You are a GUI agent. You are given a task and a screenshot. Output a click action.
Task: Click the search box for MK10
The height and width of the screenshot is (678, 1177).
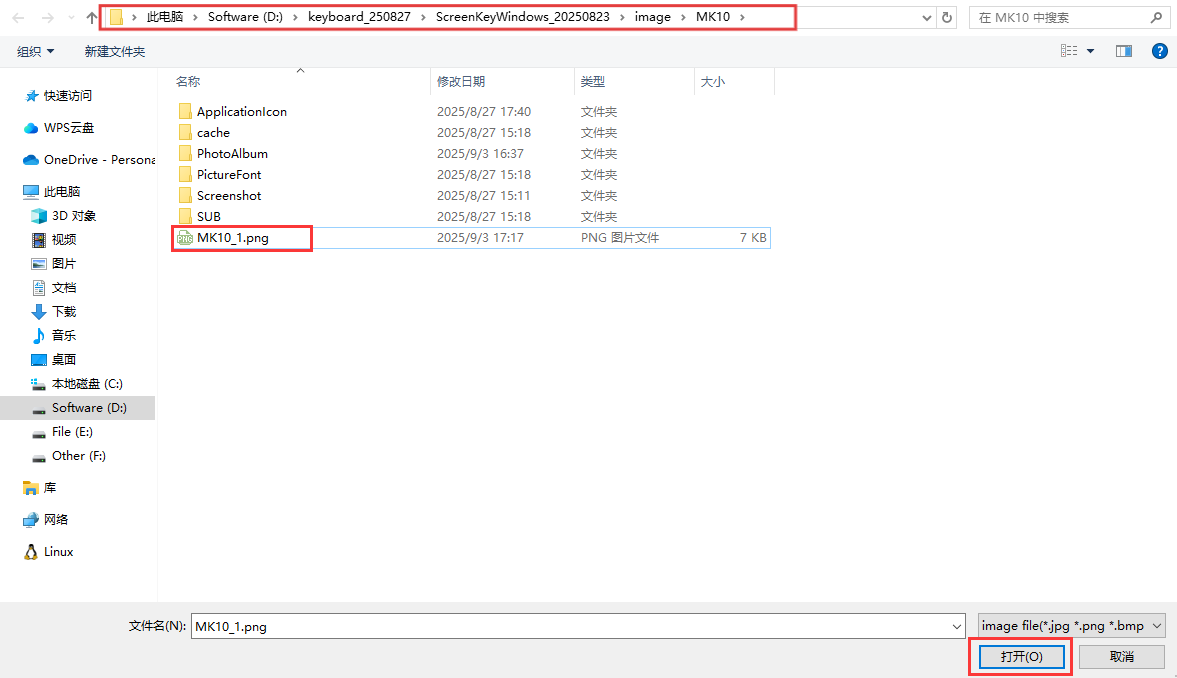[1065, 18]
